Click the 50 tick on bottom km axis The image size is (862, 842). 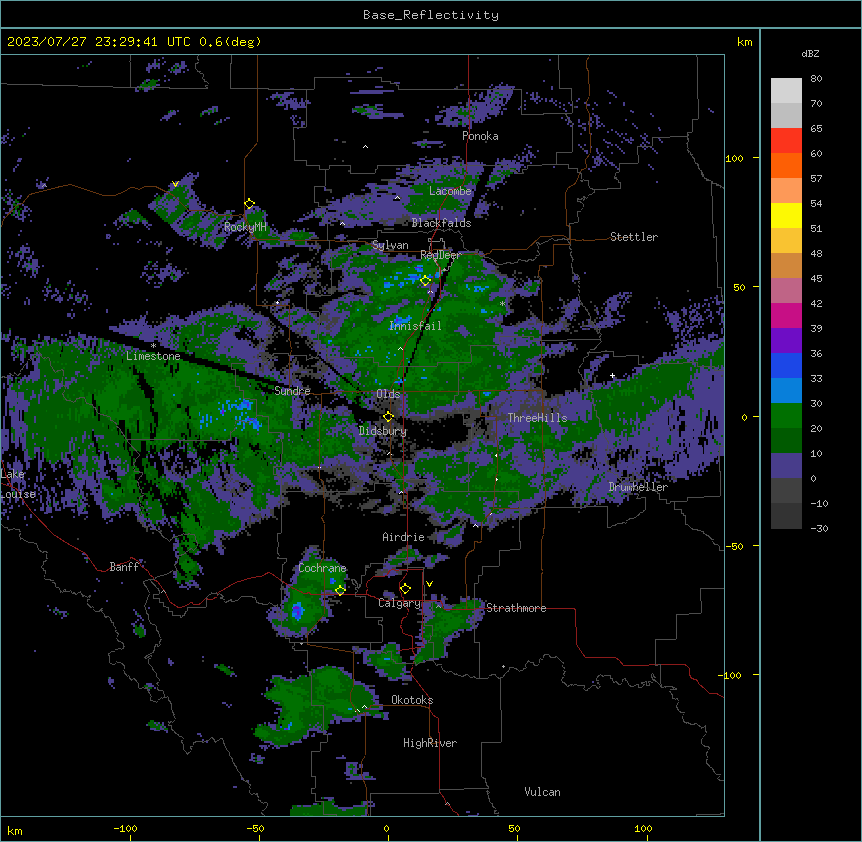513,828
